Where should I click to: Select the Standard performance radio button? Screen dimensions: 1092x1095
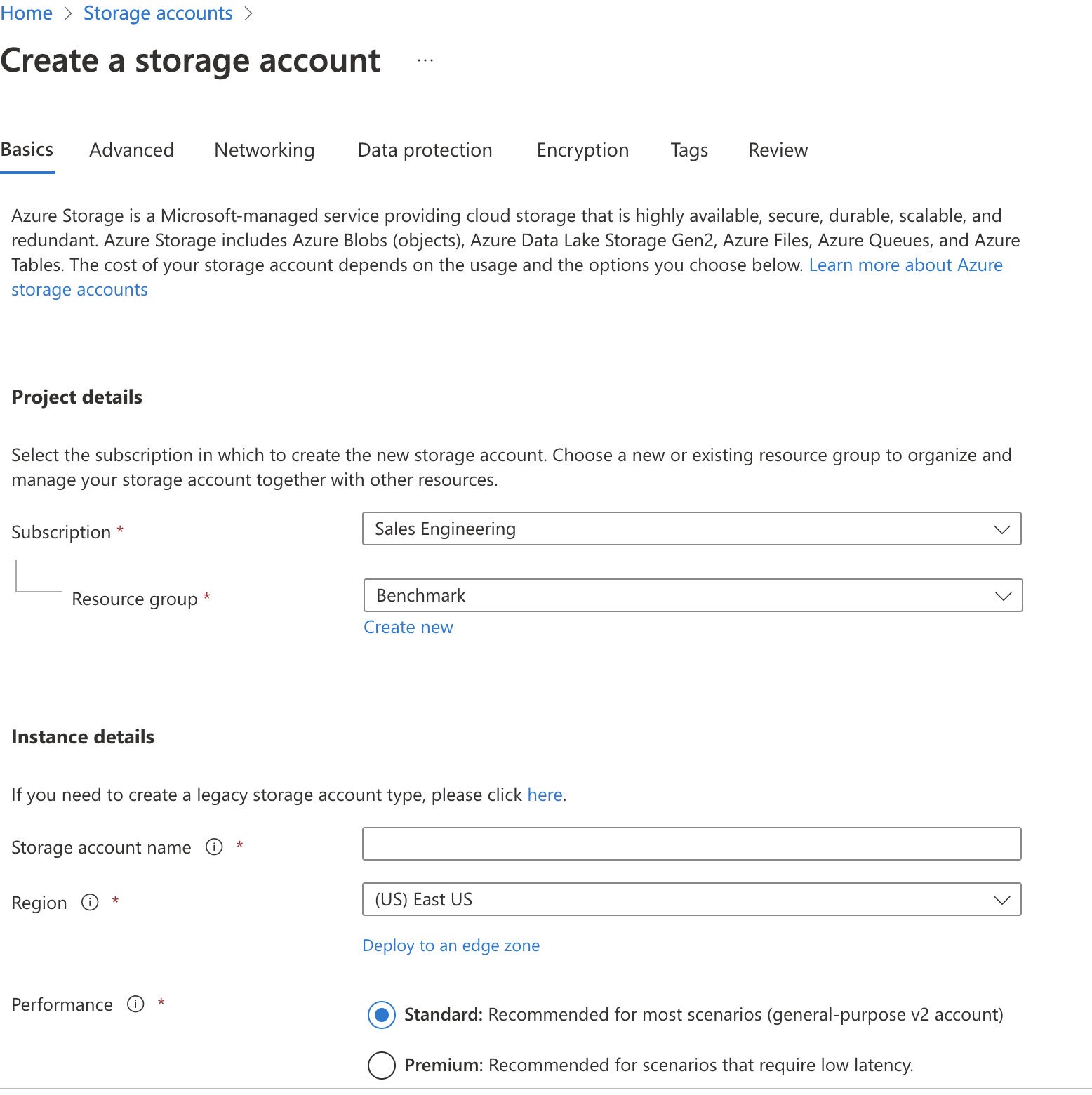pos(382,1015)
